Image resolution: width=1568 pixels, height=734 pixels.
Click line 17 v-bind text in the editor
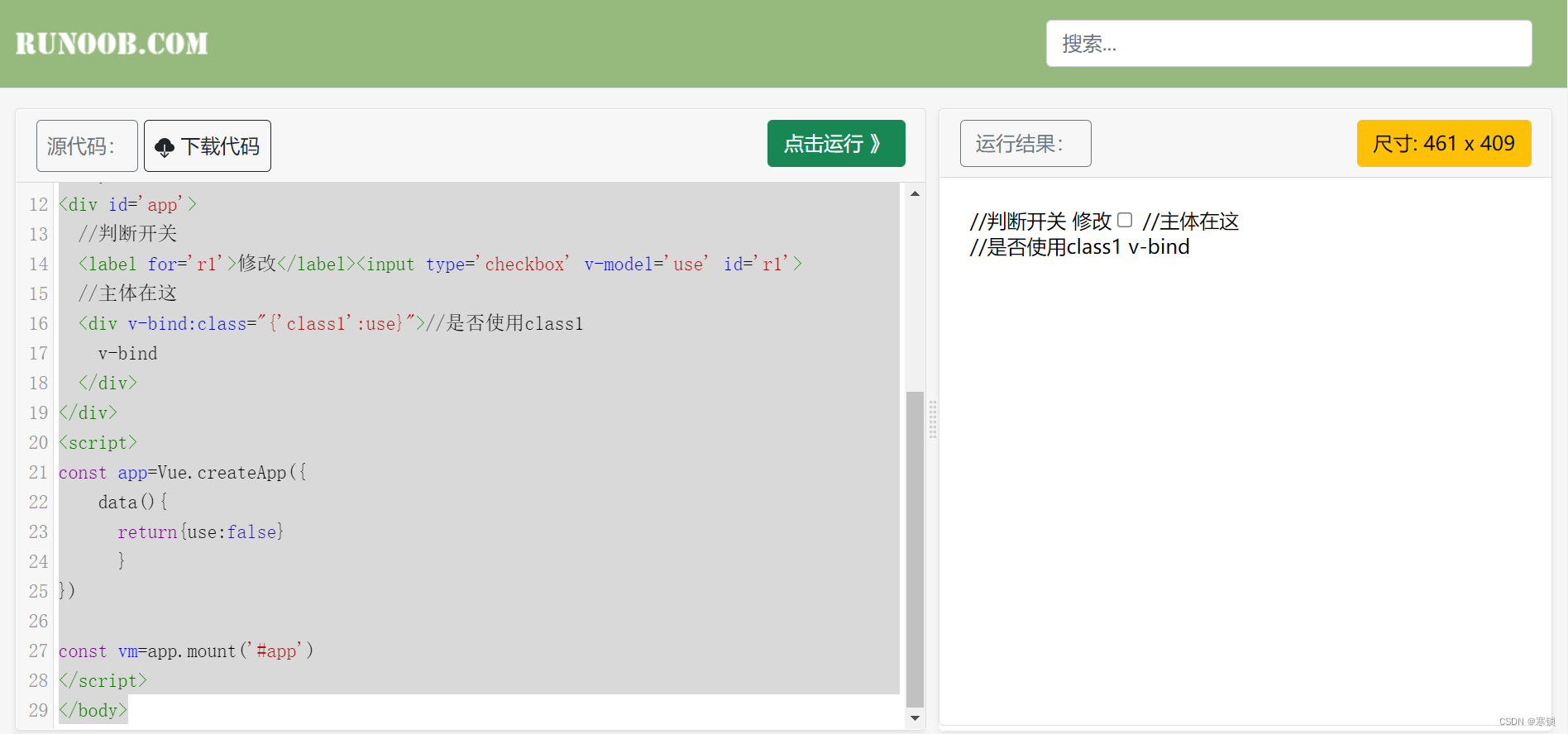point(128,353)
